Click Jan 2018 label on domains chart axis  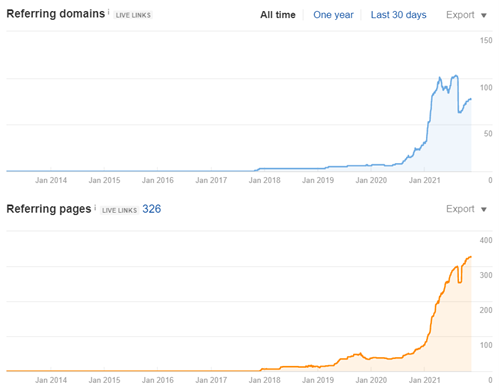264,180
